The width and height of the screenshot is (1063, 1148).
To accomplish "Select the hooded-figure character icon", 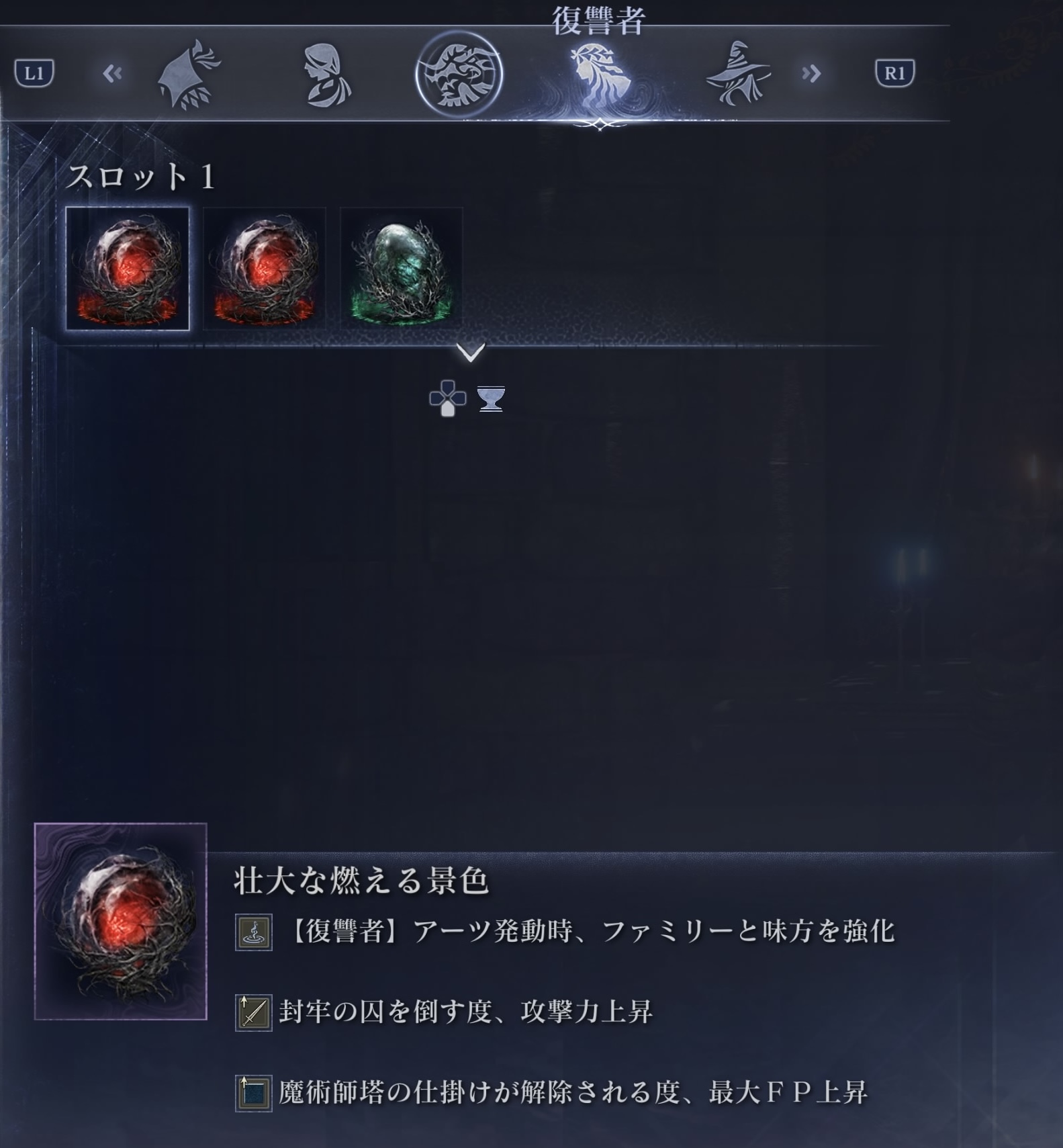I will 327,75.
